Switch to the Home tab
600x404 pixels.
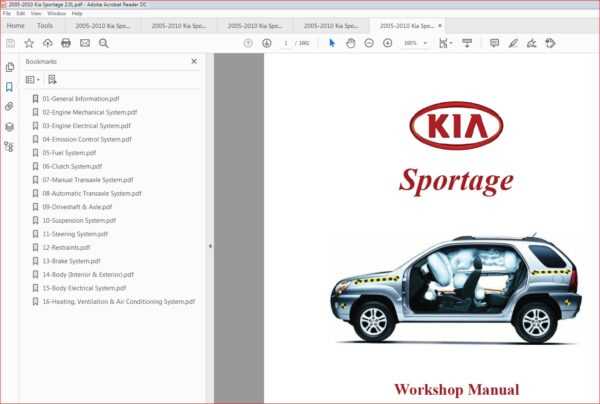click(x=16, y=26)
